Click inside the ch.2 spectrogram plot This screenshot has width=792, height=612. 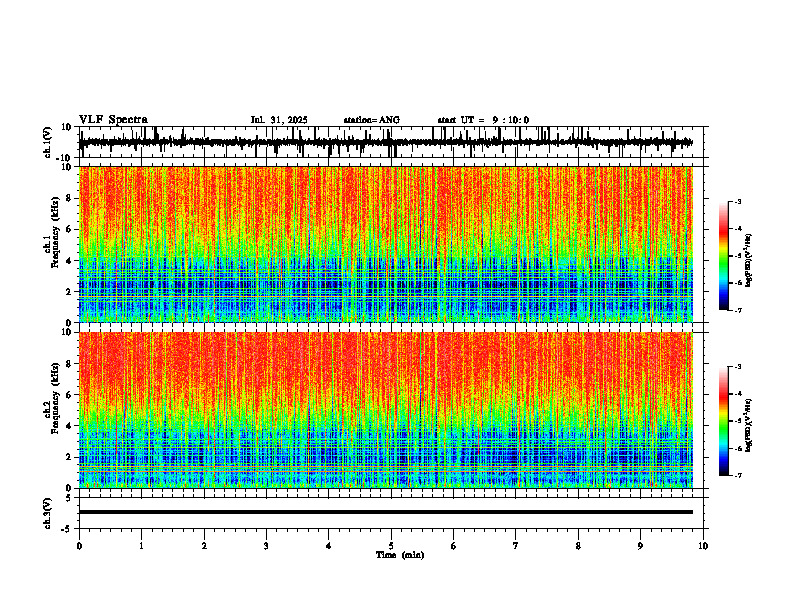click(385, 410)
